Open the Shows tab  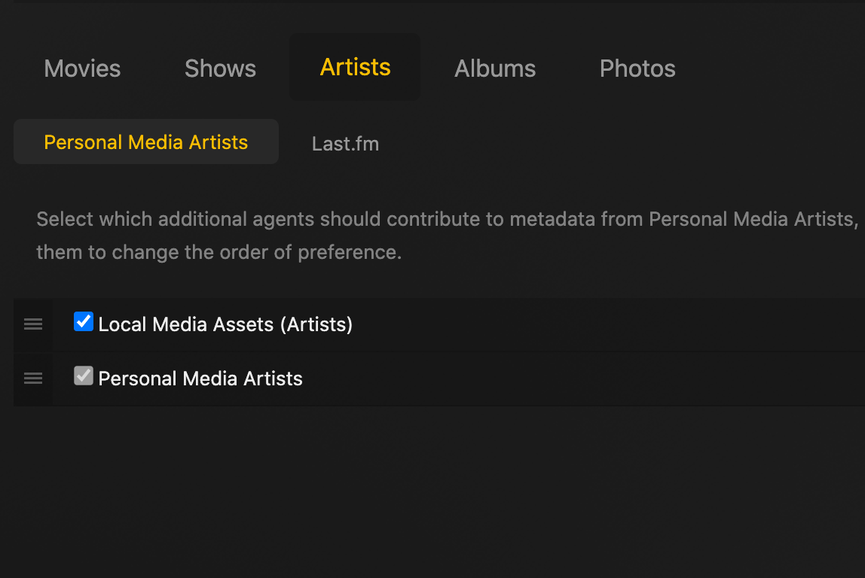[x=220, y=68]
